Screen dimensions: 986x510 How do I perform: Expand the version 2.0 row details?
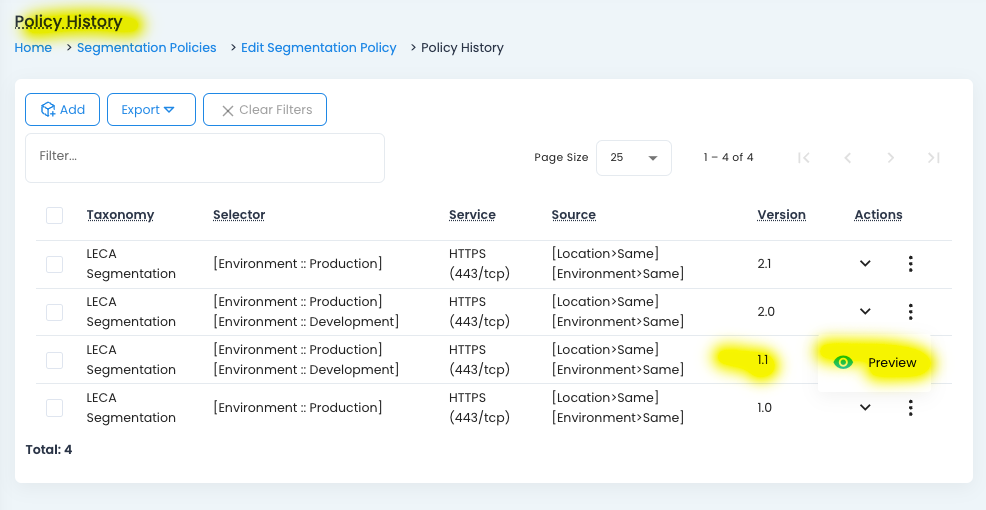pyautogui.click(x=865, y=312)
